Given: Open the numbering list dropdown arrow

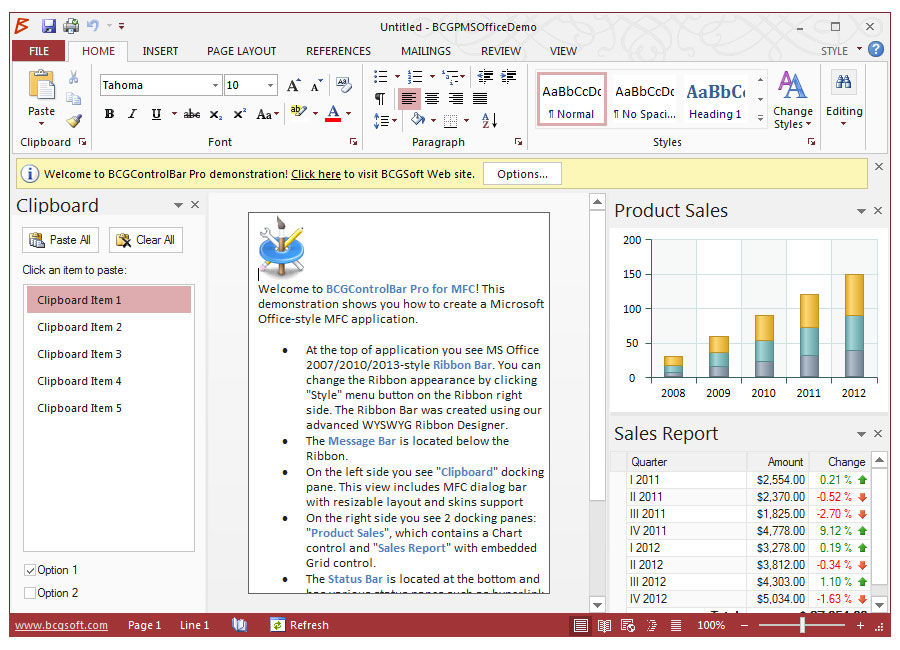Looking at the screenshot, I should tap(432, 76).
